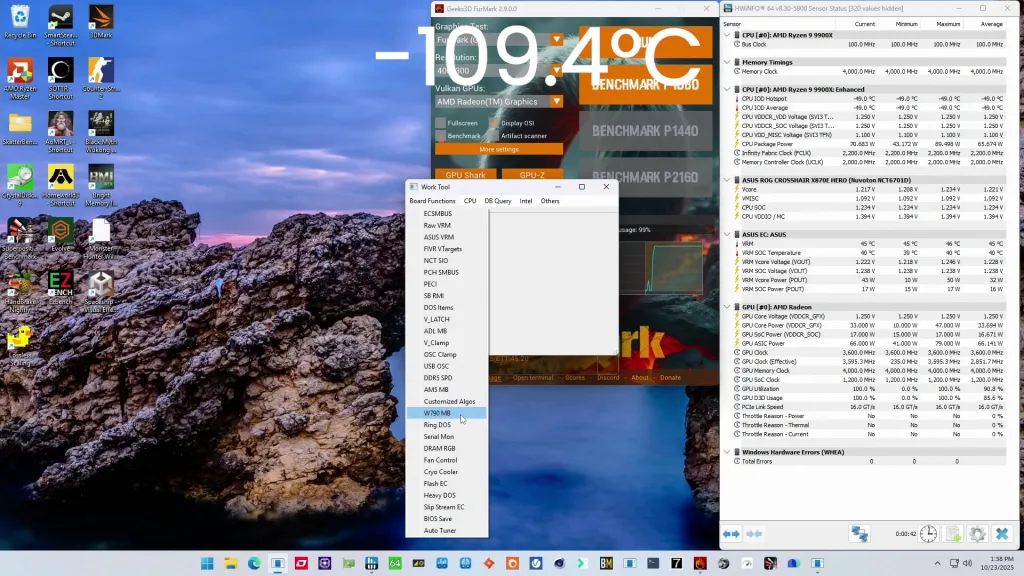This screenshot has height=576, width=1024.
Task: Open the Vulkan GPUs dropdown
Action: click(557, 102)
